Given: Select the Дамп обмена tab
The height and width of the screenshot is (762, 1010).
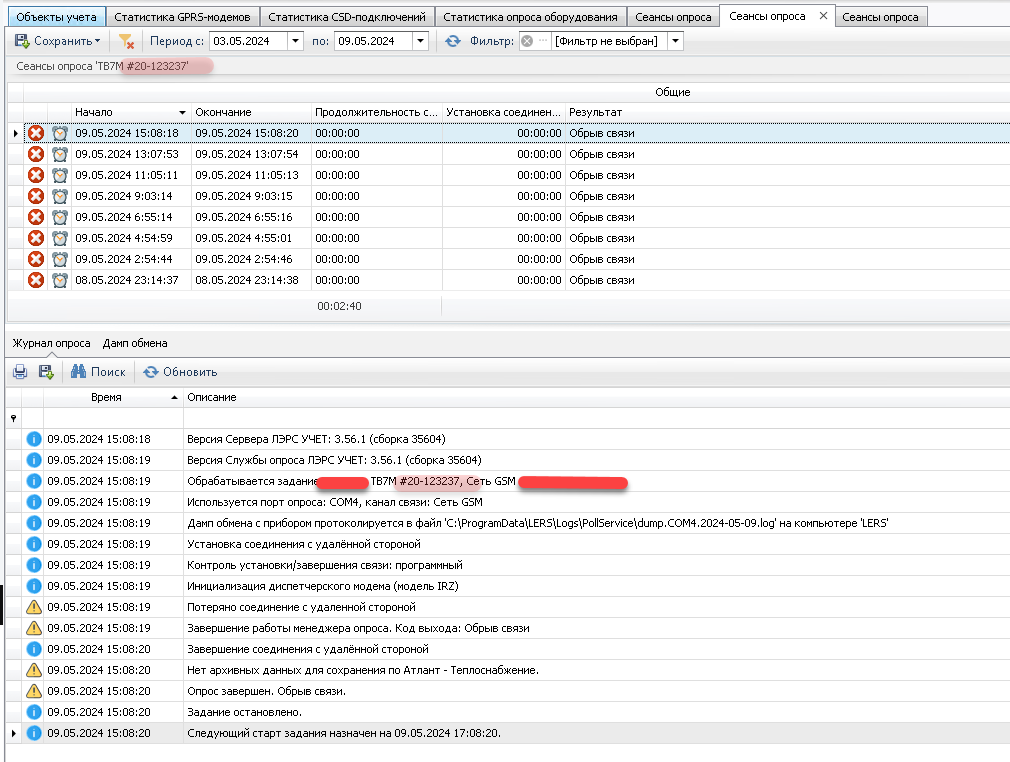Looking at the screenshot, I should pyautogui.click(x=135, y=343).
